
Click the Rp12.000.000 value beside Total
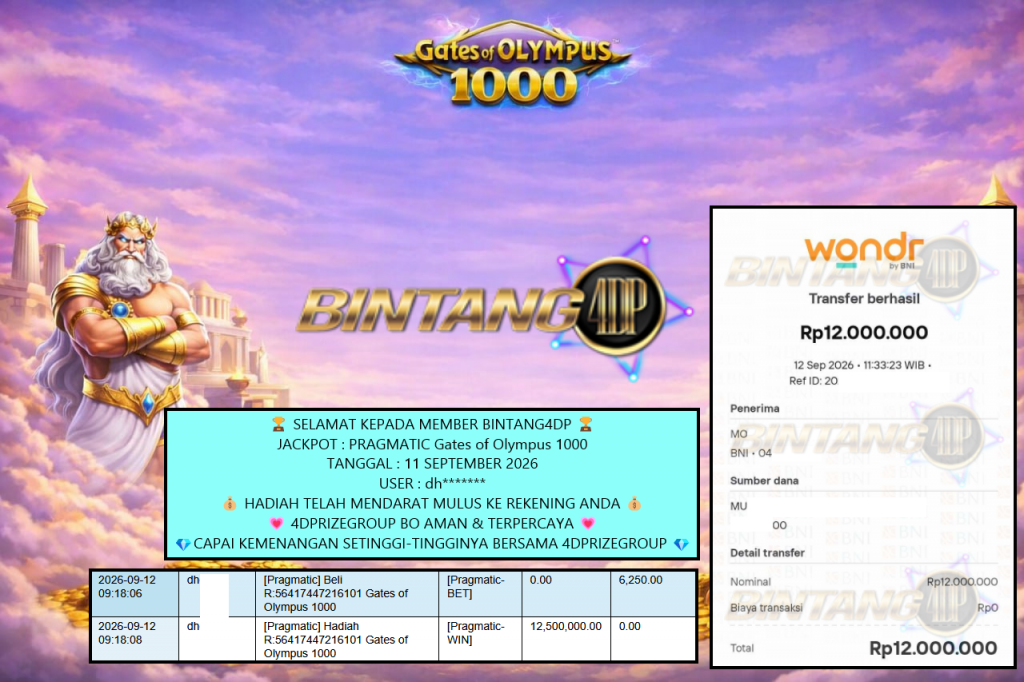click(x=933, y=648)
